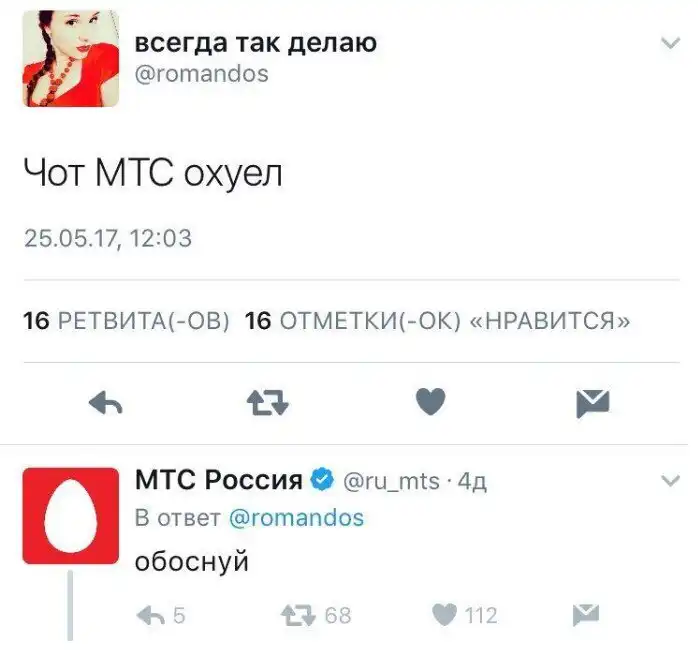
Task: Open the @romandos handle under author name
Action: (x=201, y=75)
